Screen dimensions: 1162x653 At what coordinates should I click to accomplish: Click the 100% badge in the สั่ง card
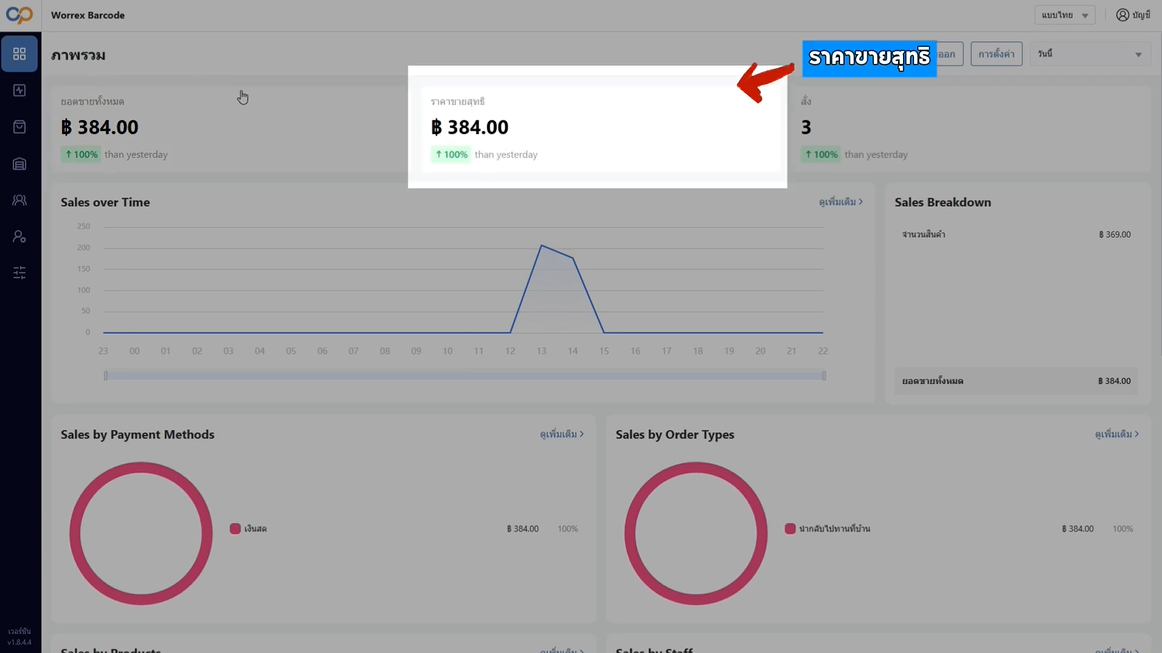click(820, 154)
